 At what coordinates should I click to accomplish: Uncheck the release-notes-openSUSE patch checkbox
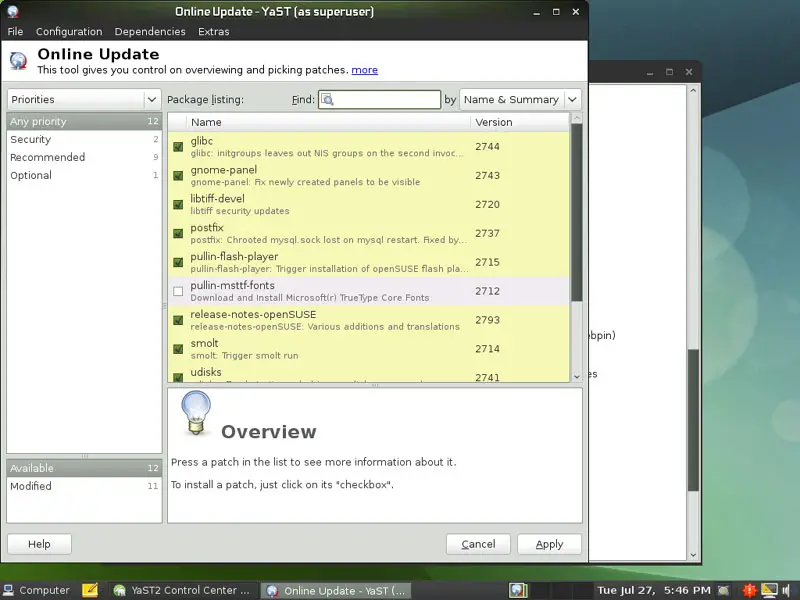click(178, 320)
